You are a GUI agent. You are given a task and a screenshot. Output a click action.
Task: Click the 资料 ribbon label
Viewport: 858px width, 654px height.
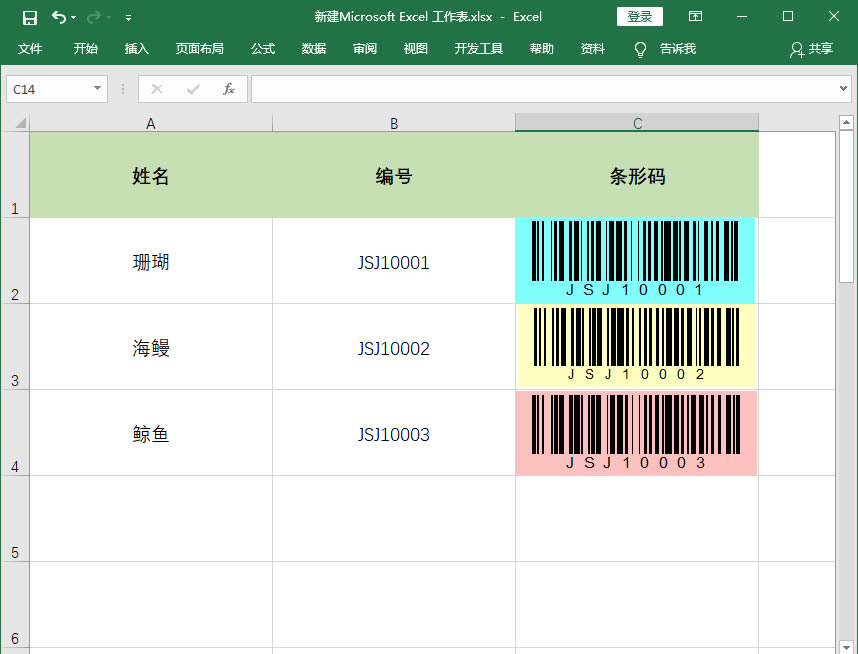(592, 48)
